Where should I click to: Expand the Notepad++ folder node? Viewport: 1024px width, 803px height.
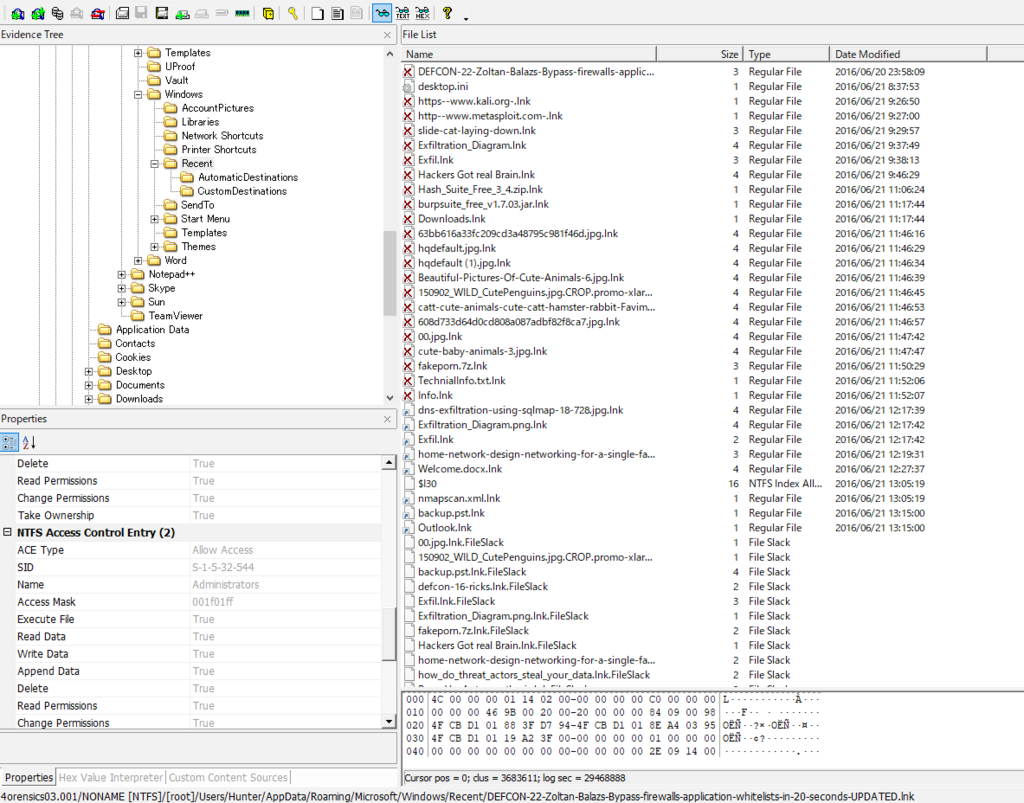coord(121,275)
